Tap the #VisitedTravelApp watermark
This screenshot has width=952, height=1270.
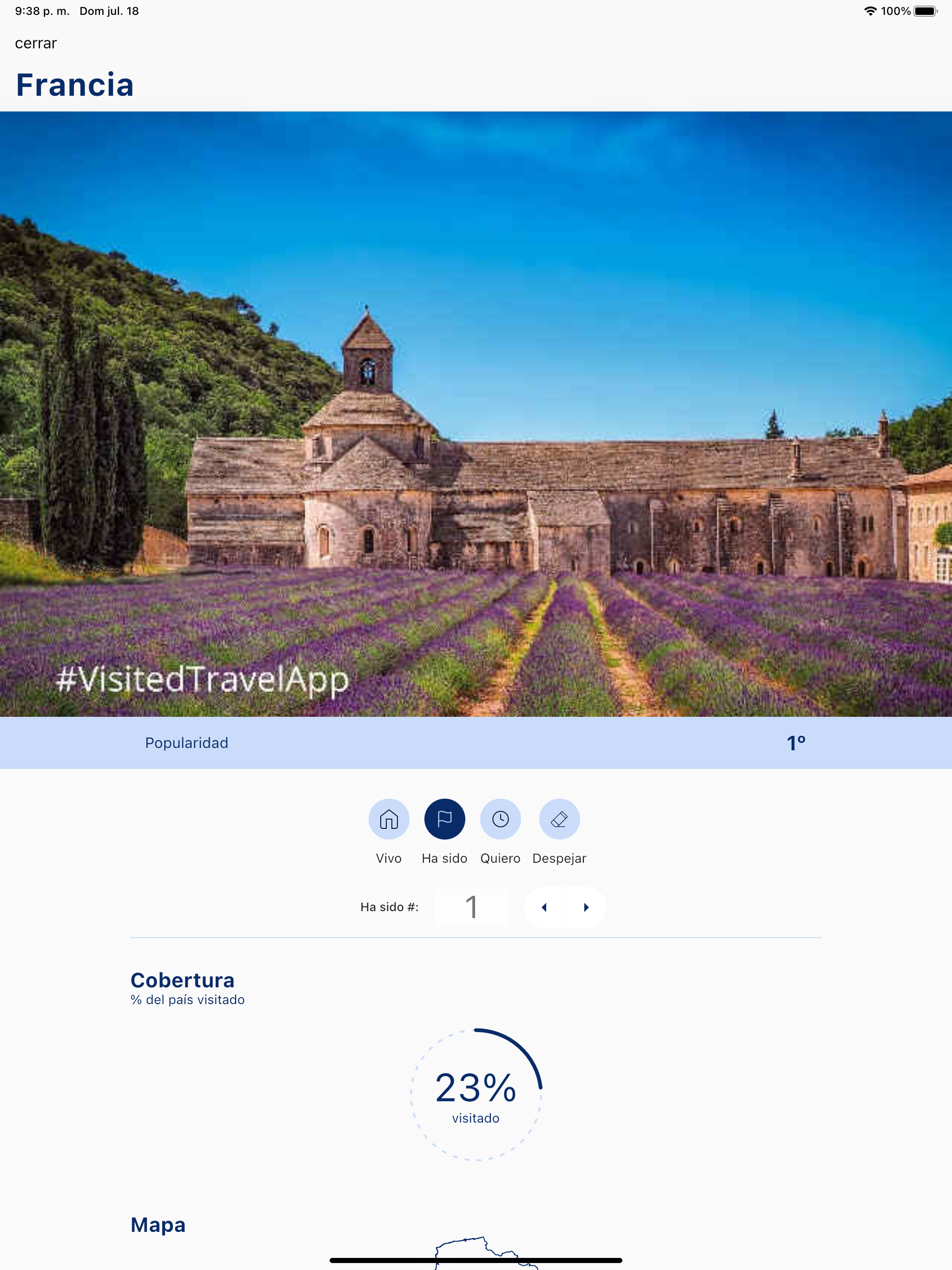pos(202,679)
